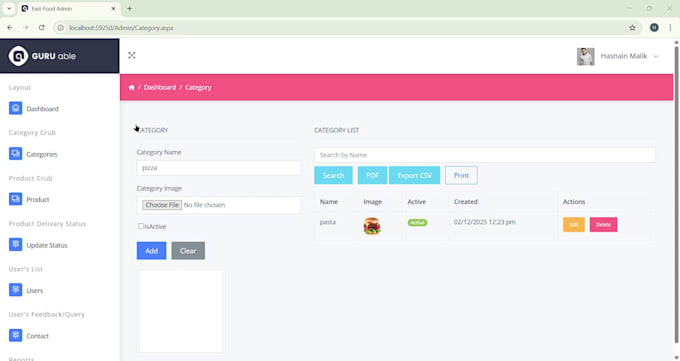Open the tab search dropdown

9,8
